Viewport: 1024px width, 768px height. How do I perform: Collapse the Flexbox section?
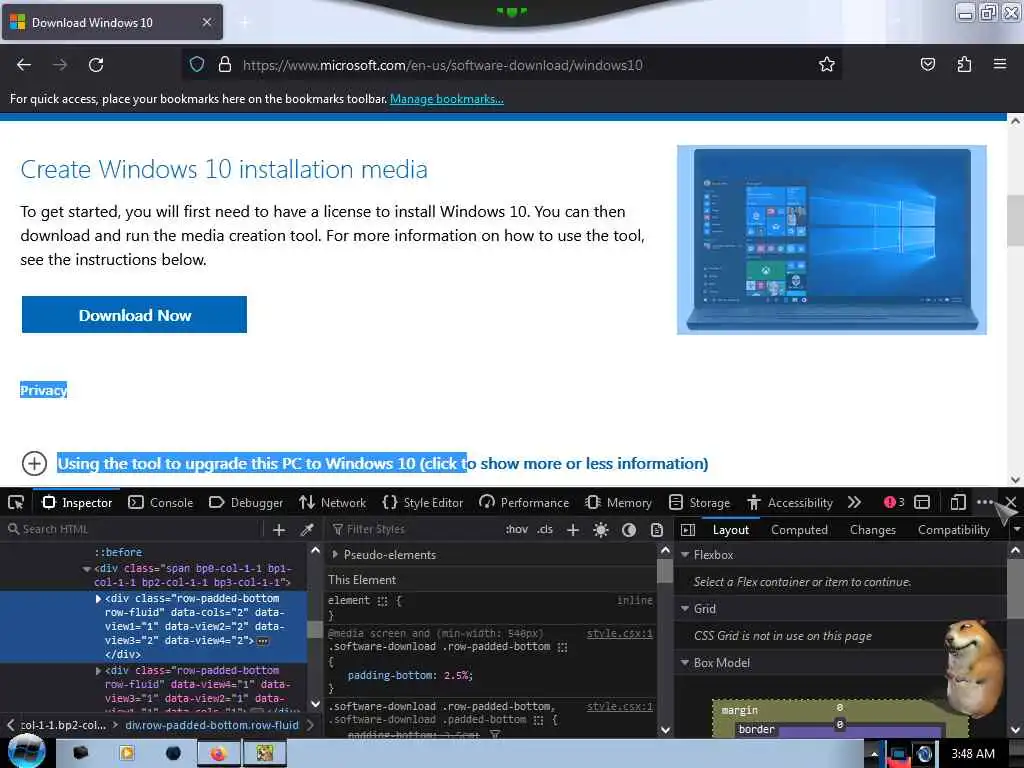click(684, 554)
